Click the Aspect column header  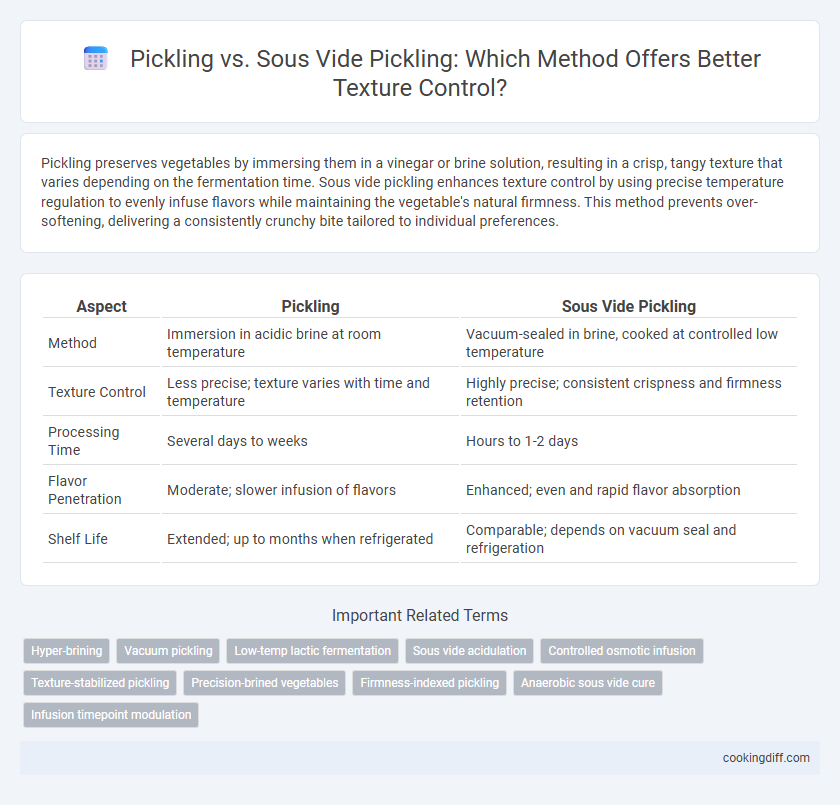coord(101,306)
